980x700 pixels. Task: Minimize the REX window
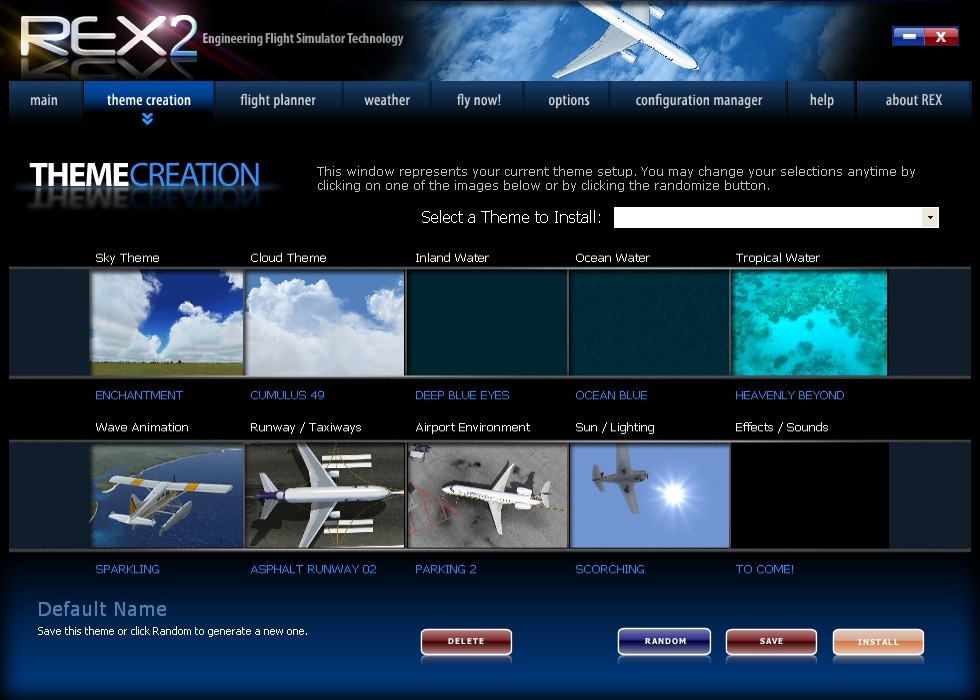(x=908, y=37)
